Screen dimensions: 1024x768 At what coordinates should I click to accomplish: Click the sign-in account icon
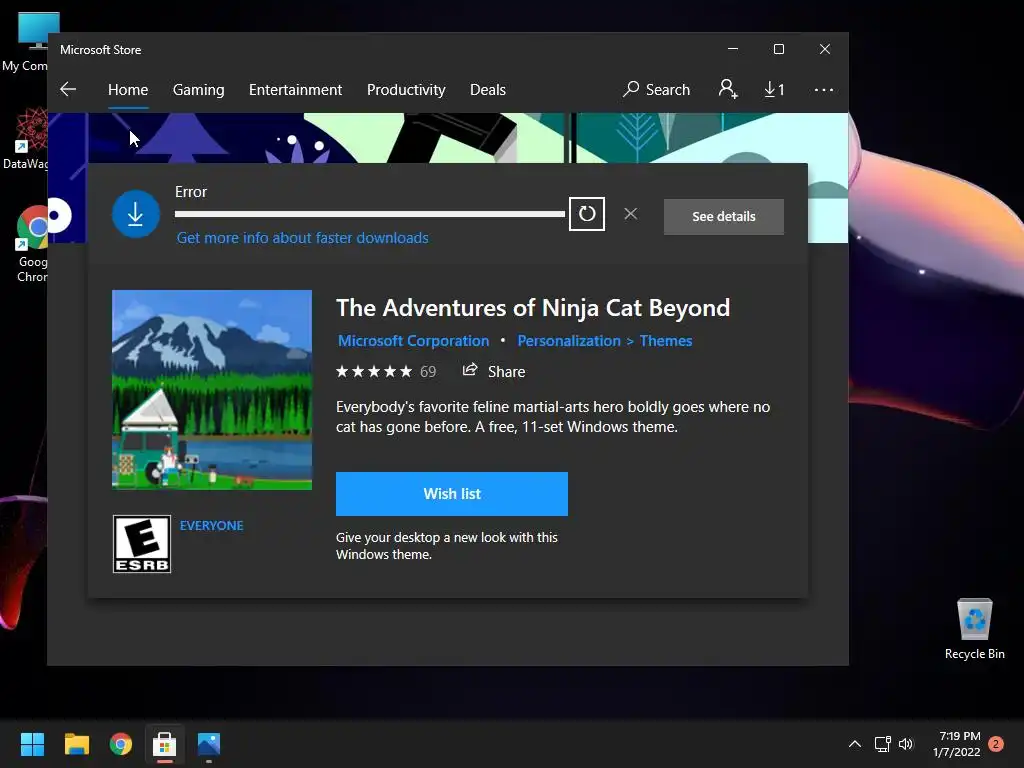pos(728,89)
